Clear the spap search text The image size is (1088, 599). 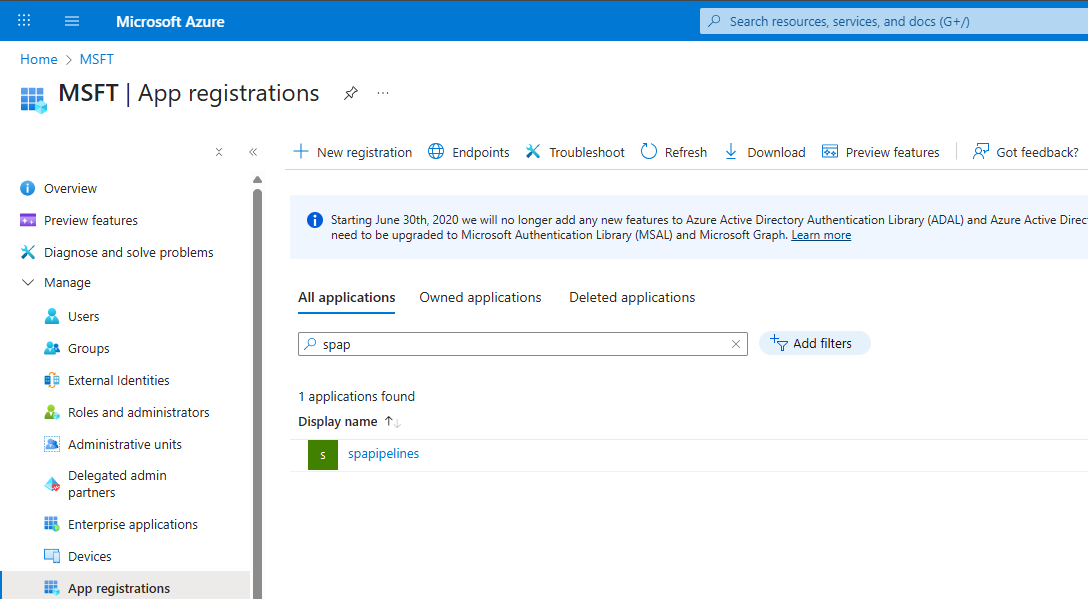(736, 344)
